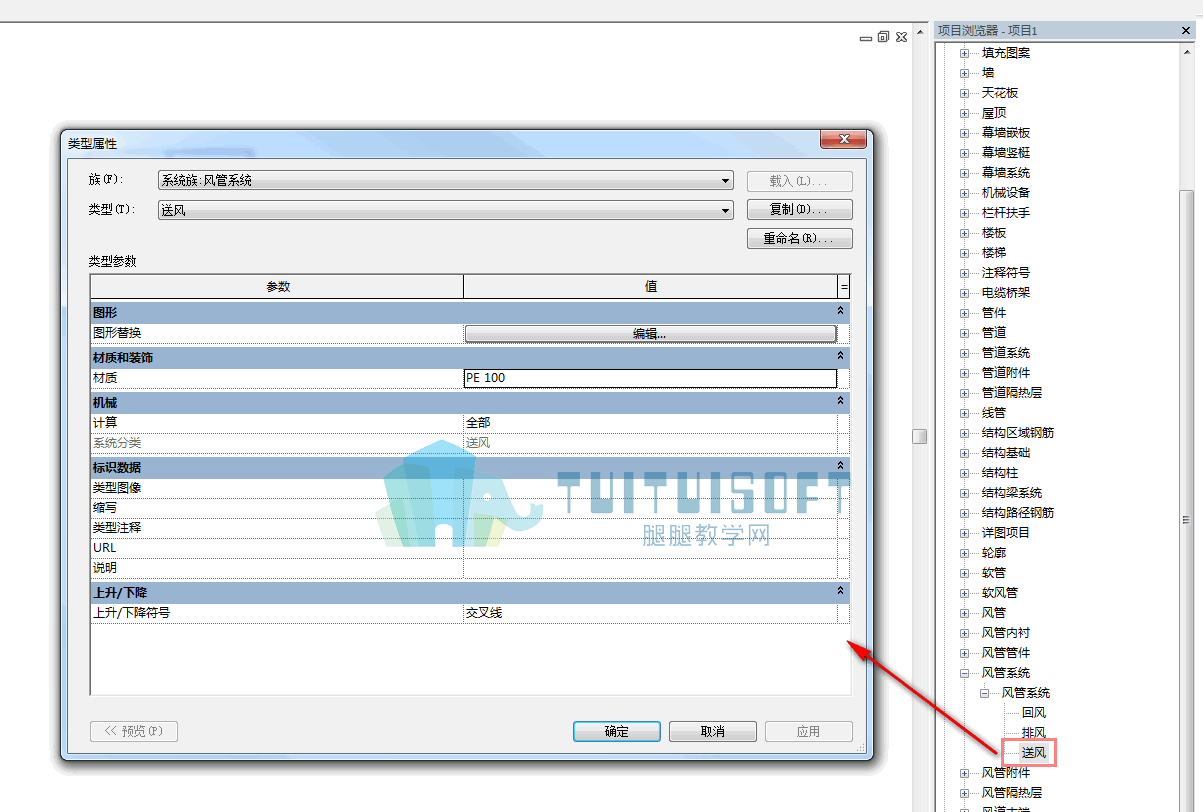This screenshot has height=812, width=1203.
Task: Click the 复制(D)... button
Action: (x=799, y=210)
